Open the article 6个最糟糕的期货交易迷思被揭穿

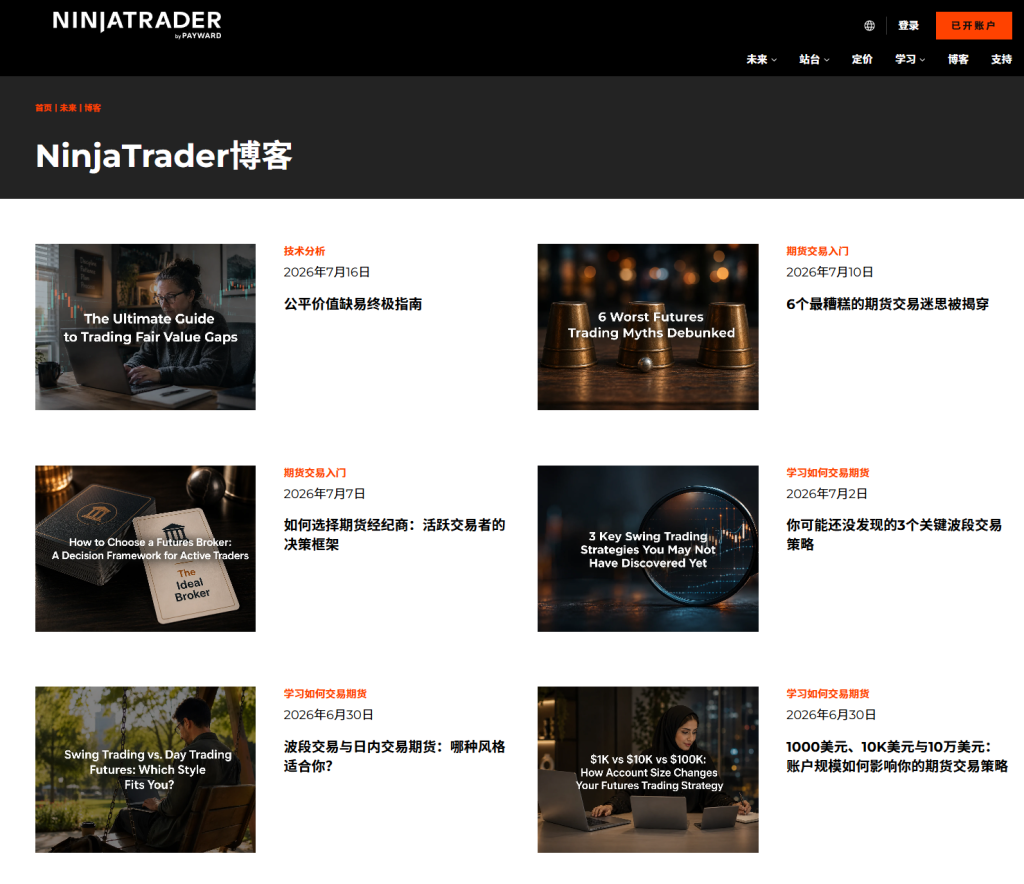[888, 304]
